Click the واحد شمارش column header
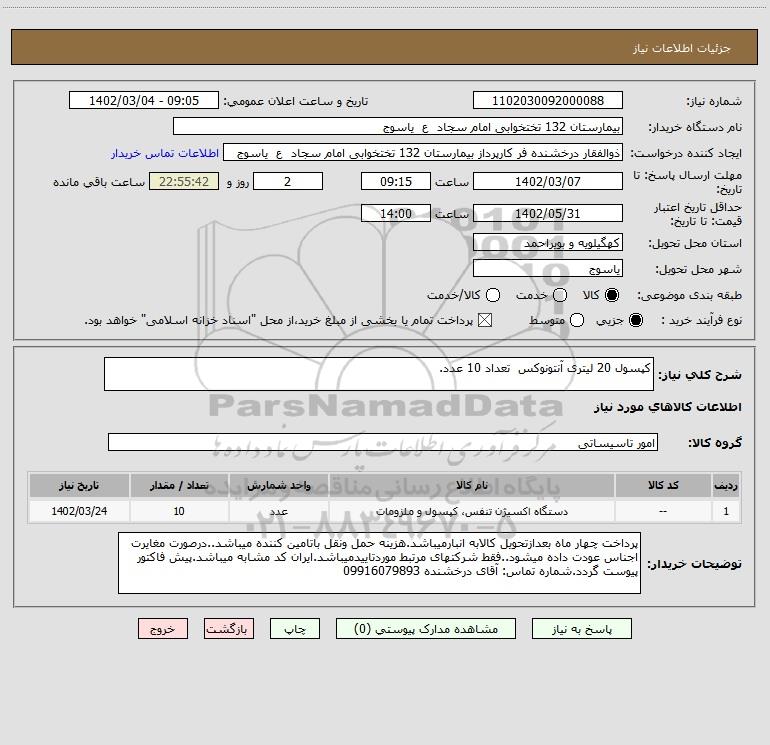The image size is (770, 745). pyautogui.click(x=278, y=485)
